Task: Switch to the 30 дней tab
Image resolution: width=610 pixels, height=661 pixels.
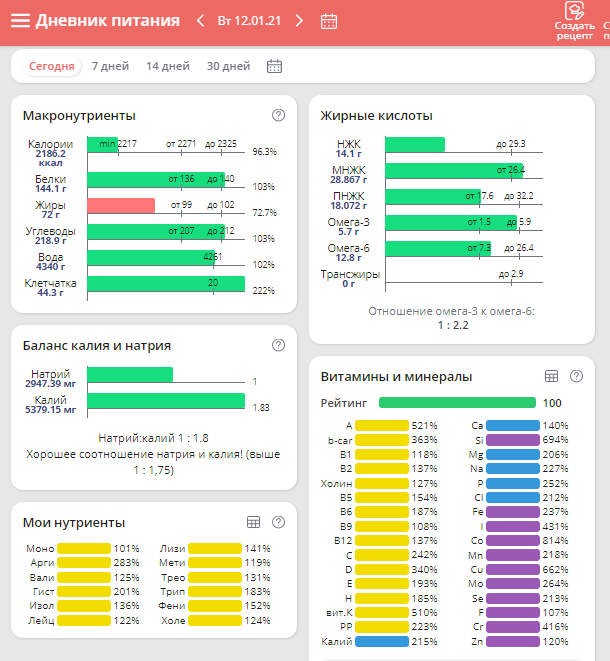Action: (x=228, y=66)
